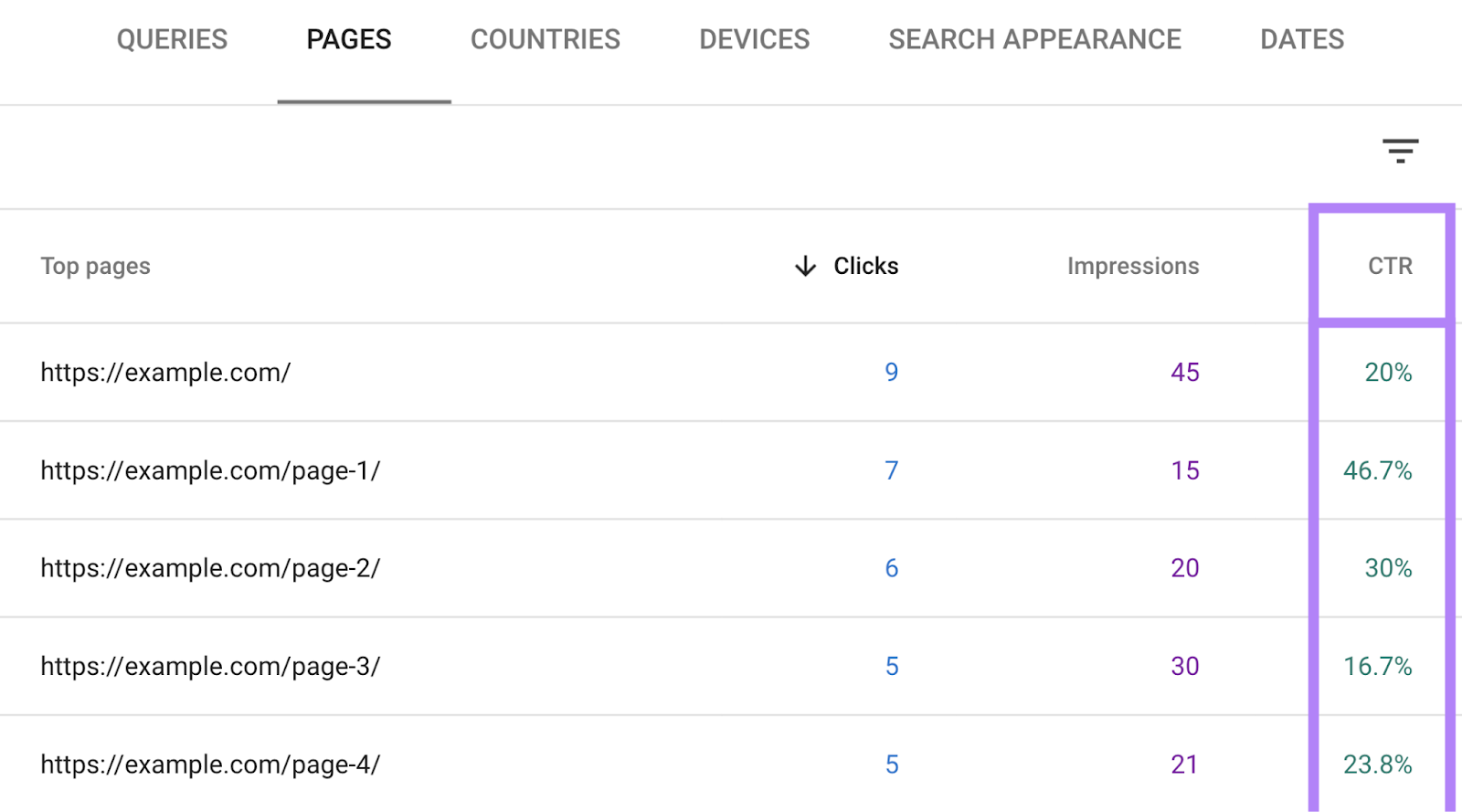Open the SEARCH APPEARANCE tab
The height and width of the screenshot is (812, 1462).
(1034, 39)
